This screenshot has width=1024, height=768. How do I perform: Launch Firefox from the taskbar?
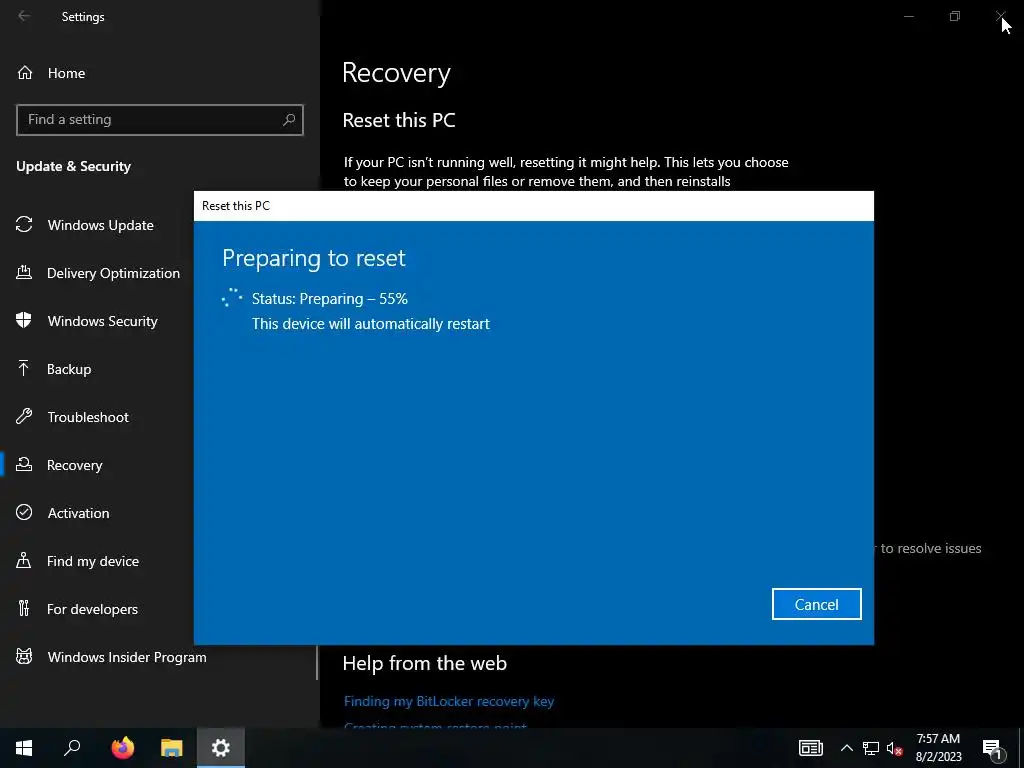(122, 748)
